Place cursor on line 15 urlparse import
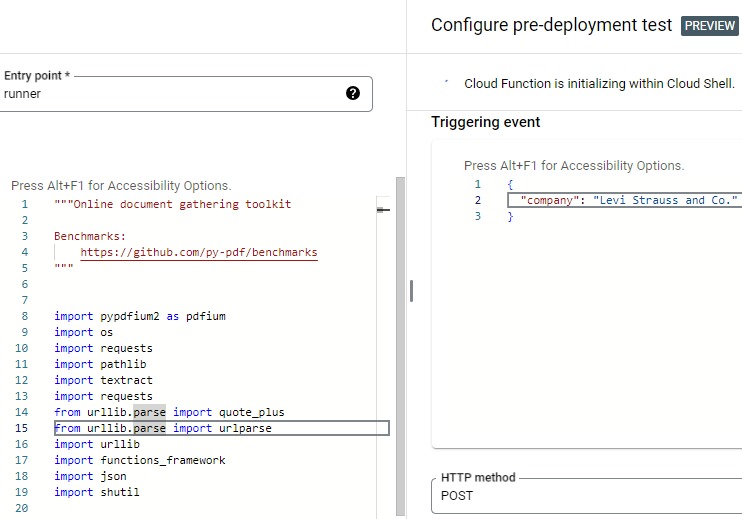This screenshot has width=742, height=519. 222,428
